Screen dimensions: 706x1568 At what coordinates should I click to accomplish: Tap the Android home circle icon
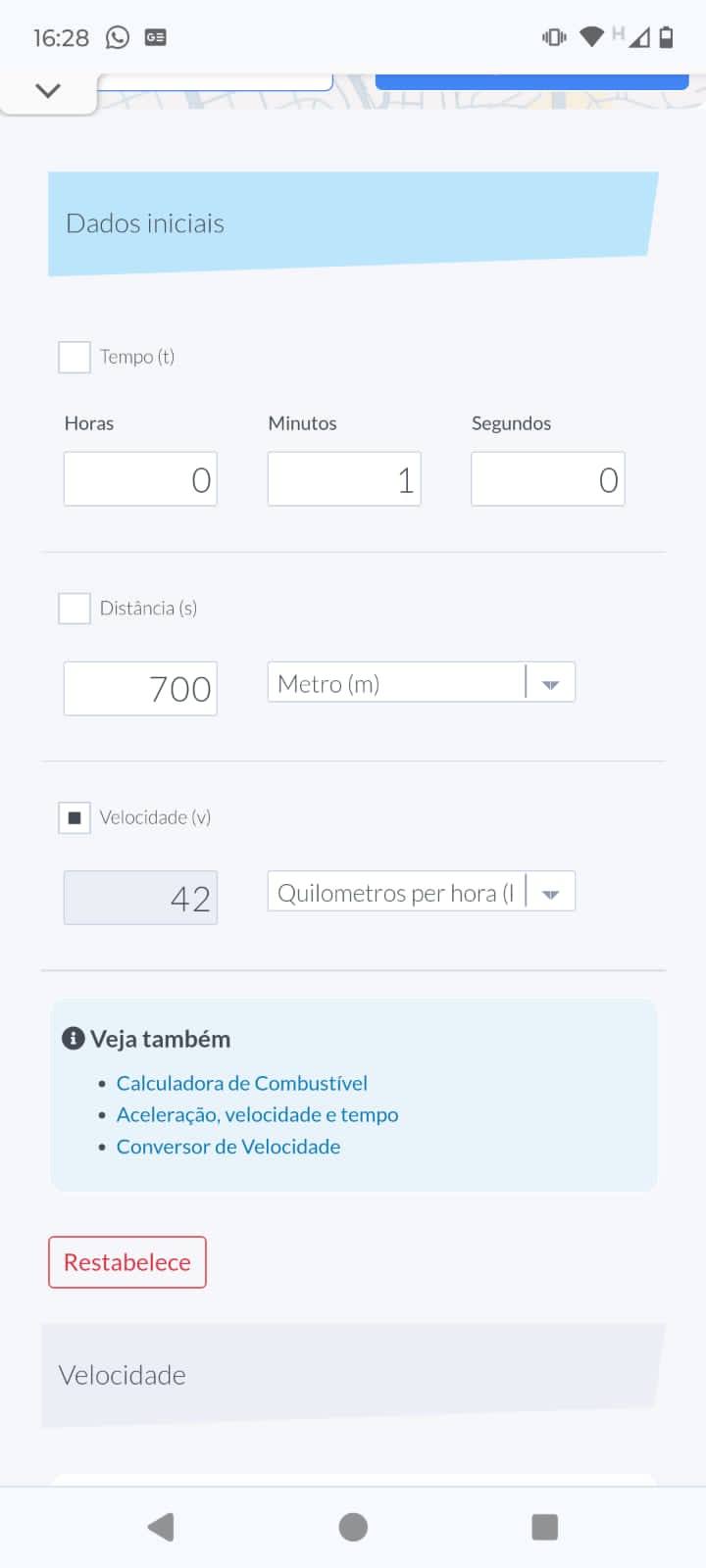tap(353, 1527)
